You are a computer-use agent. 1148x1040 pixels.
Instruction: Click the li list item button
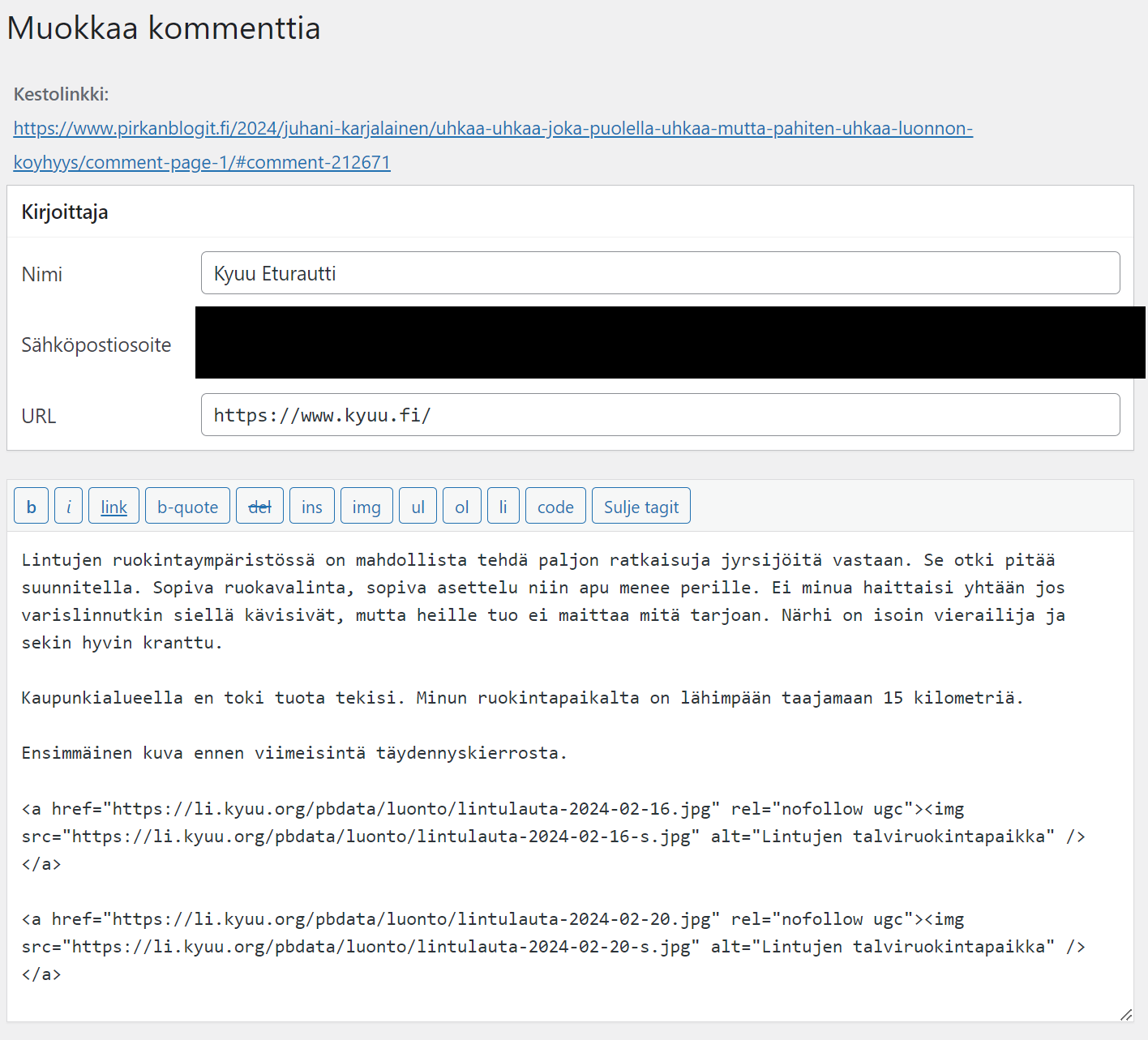(x=503, y=507)
